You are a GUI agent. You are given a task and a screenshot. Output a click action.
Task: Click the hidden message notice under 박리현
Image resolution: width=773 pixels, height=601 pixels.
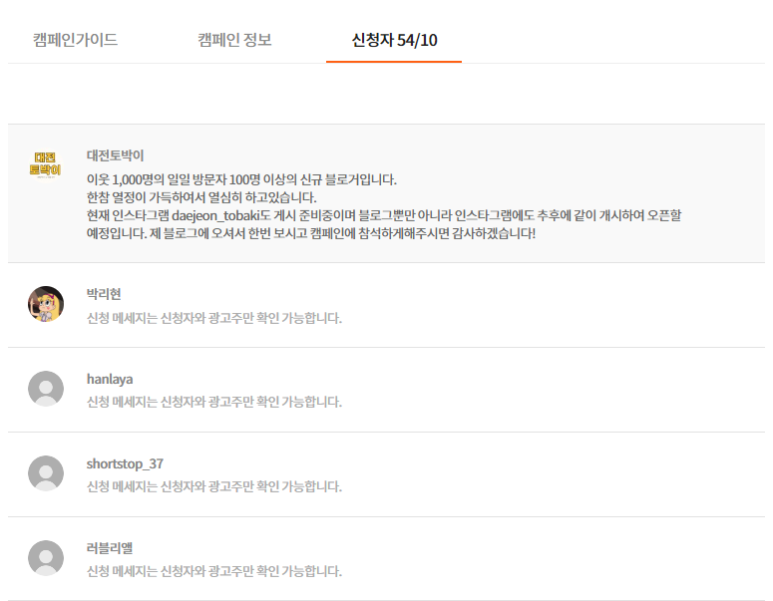(214, 318)
